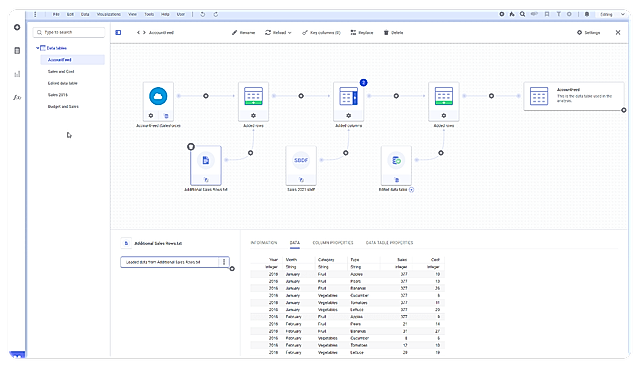
Task: Select Edited data table in the list
Action: (62, 83)
